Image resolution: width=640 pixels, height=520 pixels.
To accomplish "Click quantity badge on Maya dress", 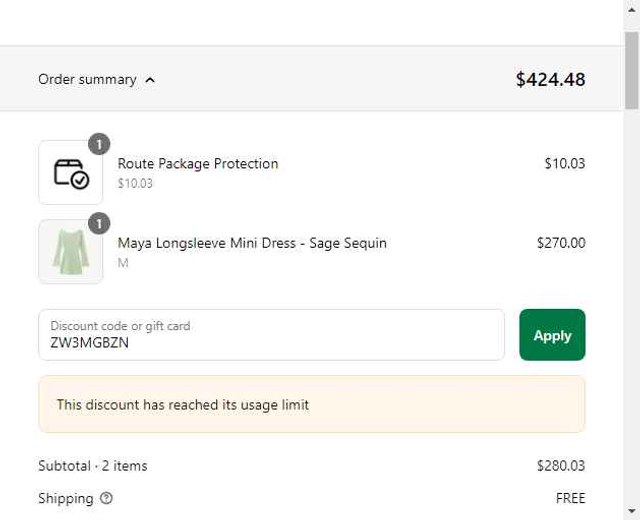I will pos(99,223).
